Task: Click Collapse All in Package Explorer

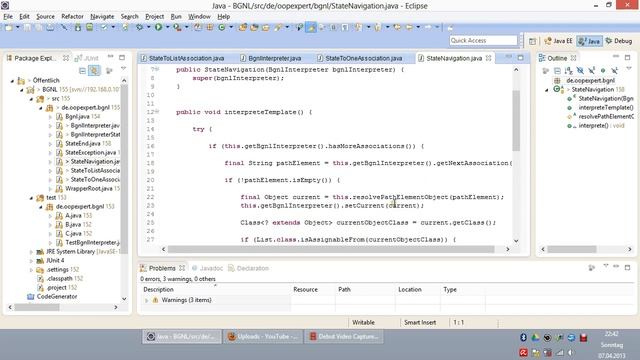Action: tap(82, 70)
